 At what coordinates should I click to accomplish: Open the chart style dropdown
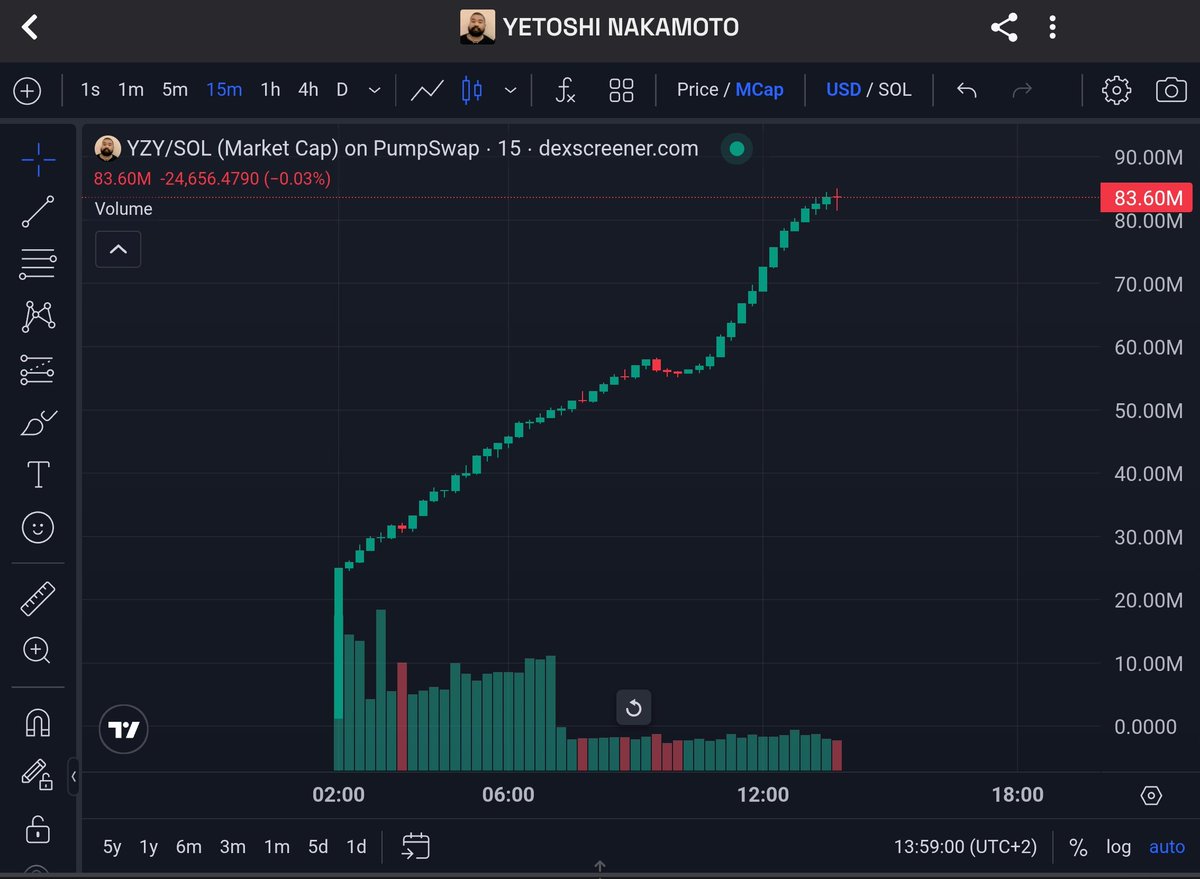point(510,90)
